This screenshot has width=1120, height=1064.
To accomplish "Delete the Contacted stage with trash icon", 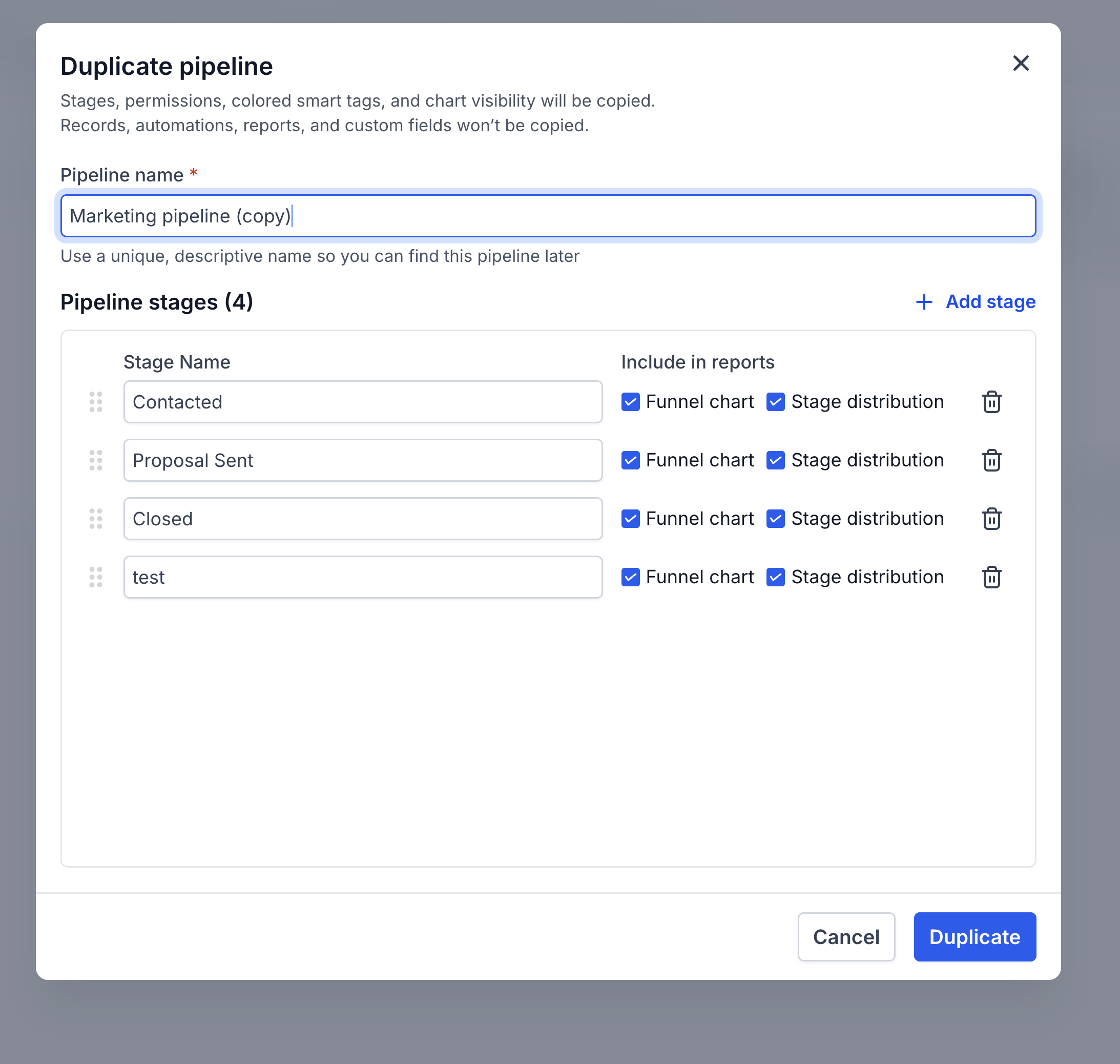I will (991, 402).
